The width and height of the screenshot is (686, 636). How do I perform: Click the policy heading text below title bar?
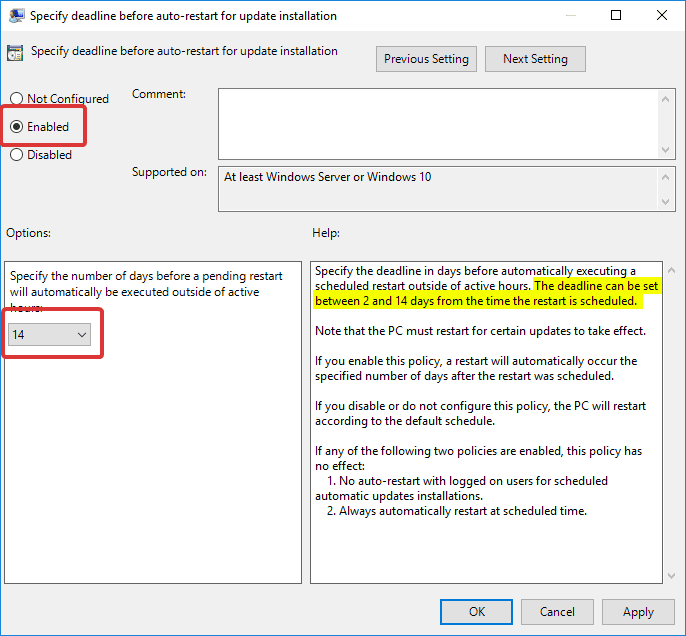[184, 51]
